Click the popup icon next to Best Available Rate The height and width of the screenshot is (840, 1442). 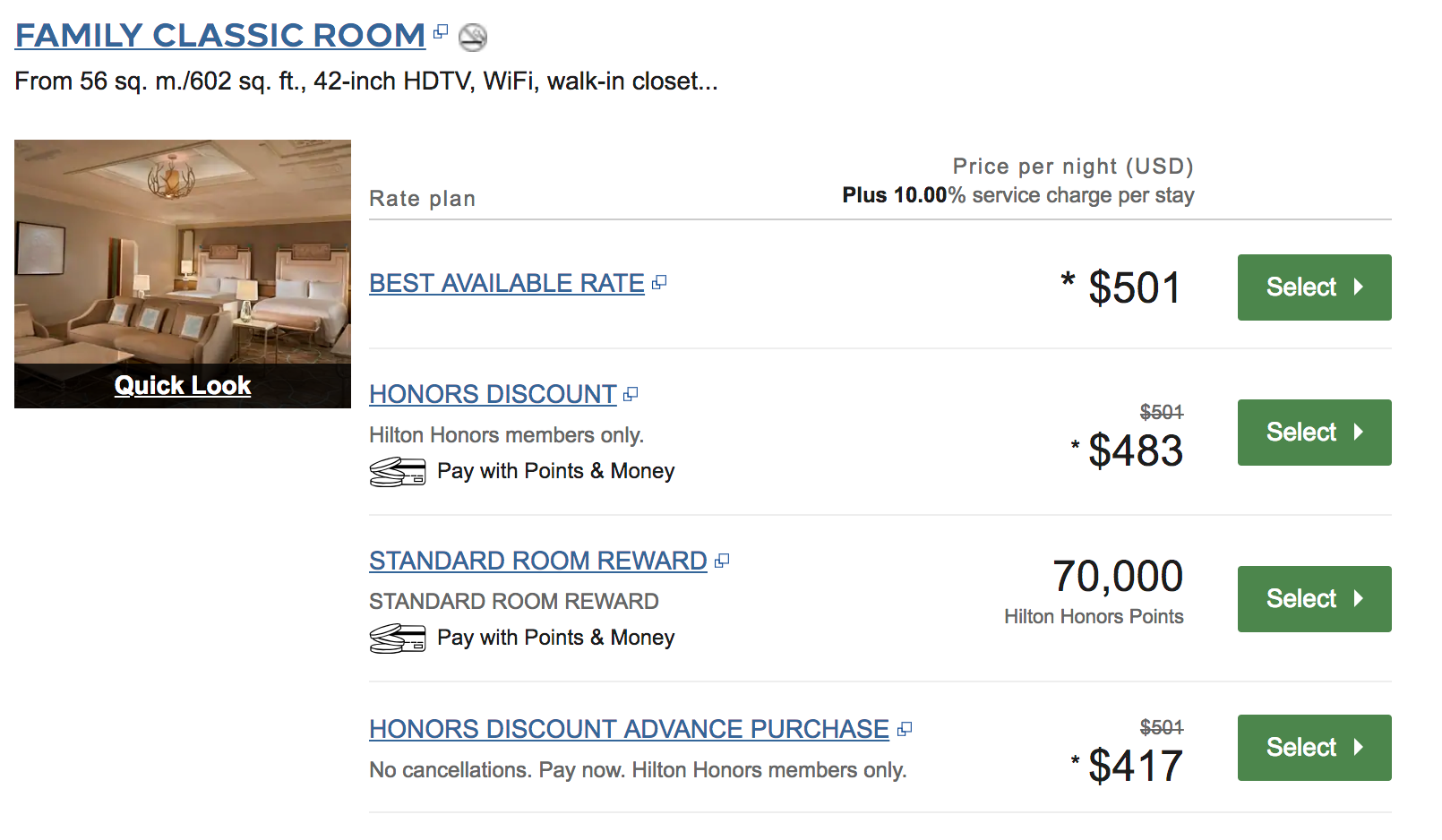click(x=659, y=283)
